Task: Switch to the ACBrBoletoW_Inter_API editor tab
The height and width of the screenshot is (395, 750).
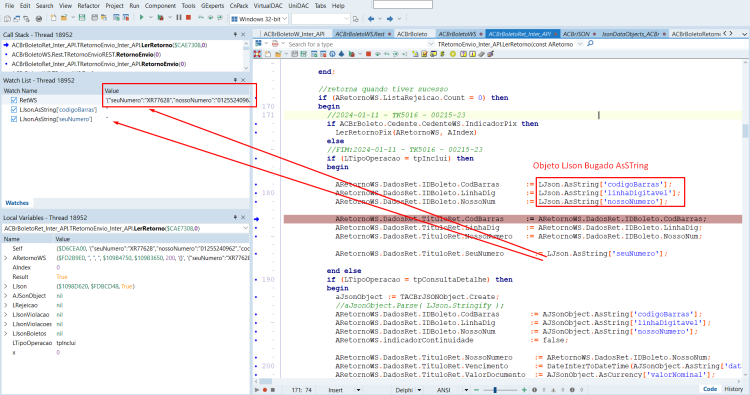Action: [294, 34]
